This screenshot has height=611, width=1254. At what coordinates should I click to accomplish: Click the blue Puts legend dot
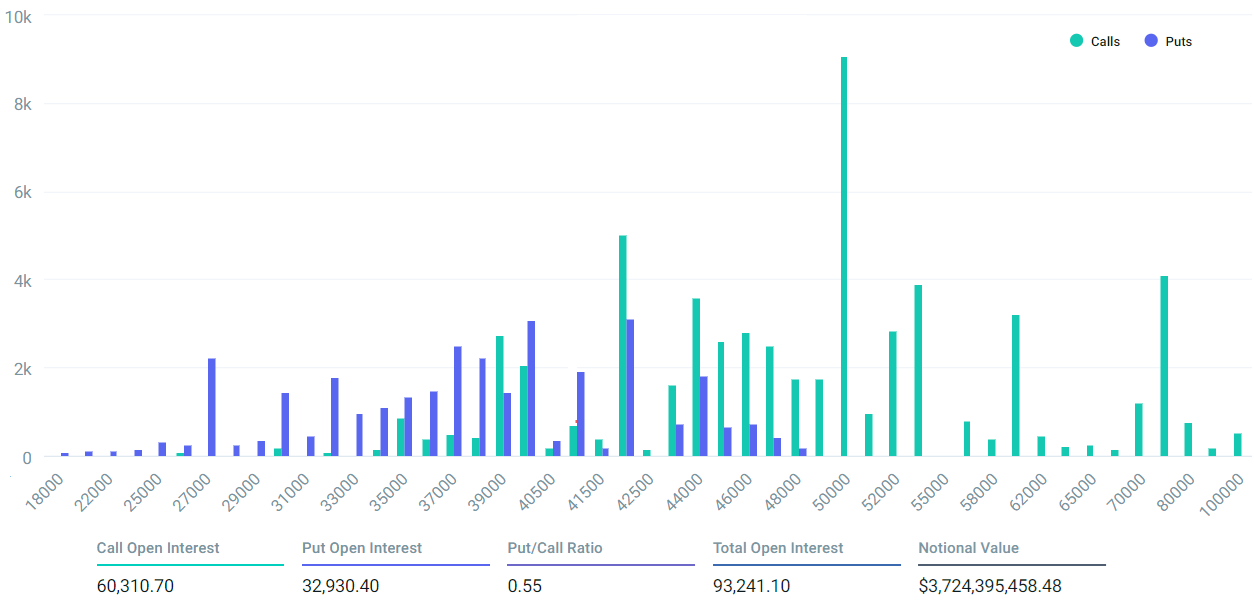[x=1151, y=41]
